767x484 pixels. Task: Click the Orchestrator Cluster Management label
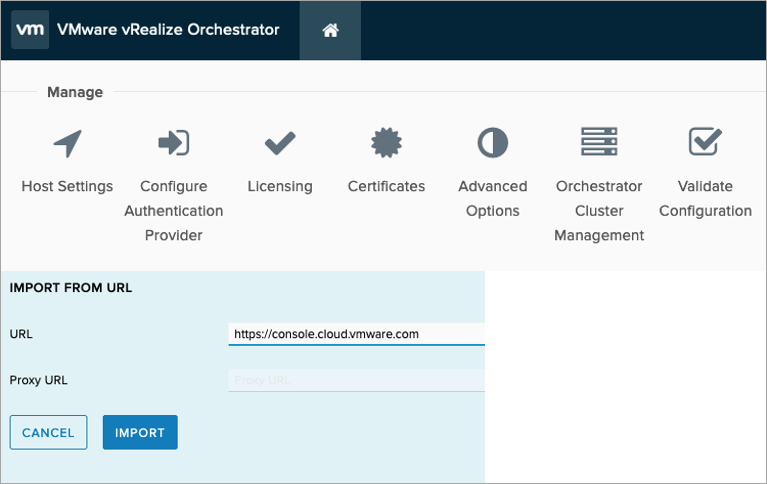tap(599, 210)
